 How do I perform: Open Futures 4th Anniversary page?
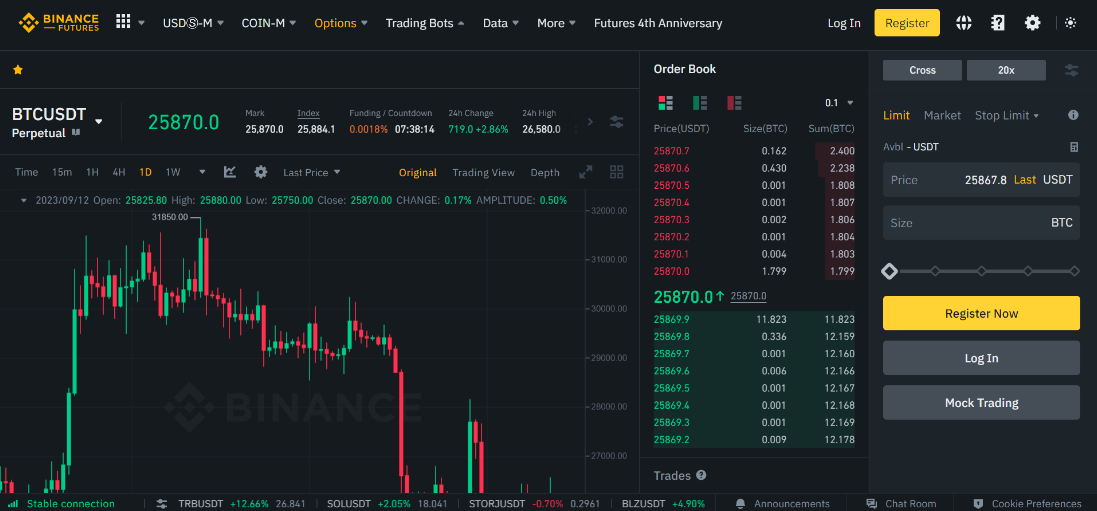[658, 23]
